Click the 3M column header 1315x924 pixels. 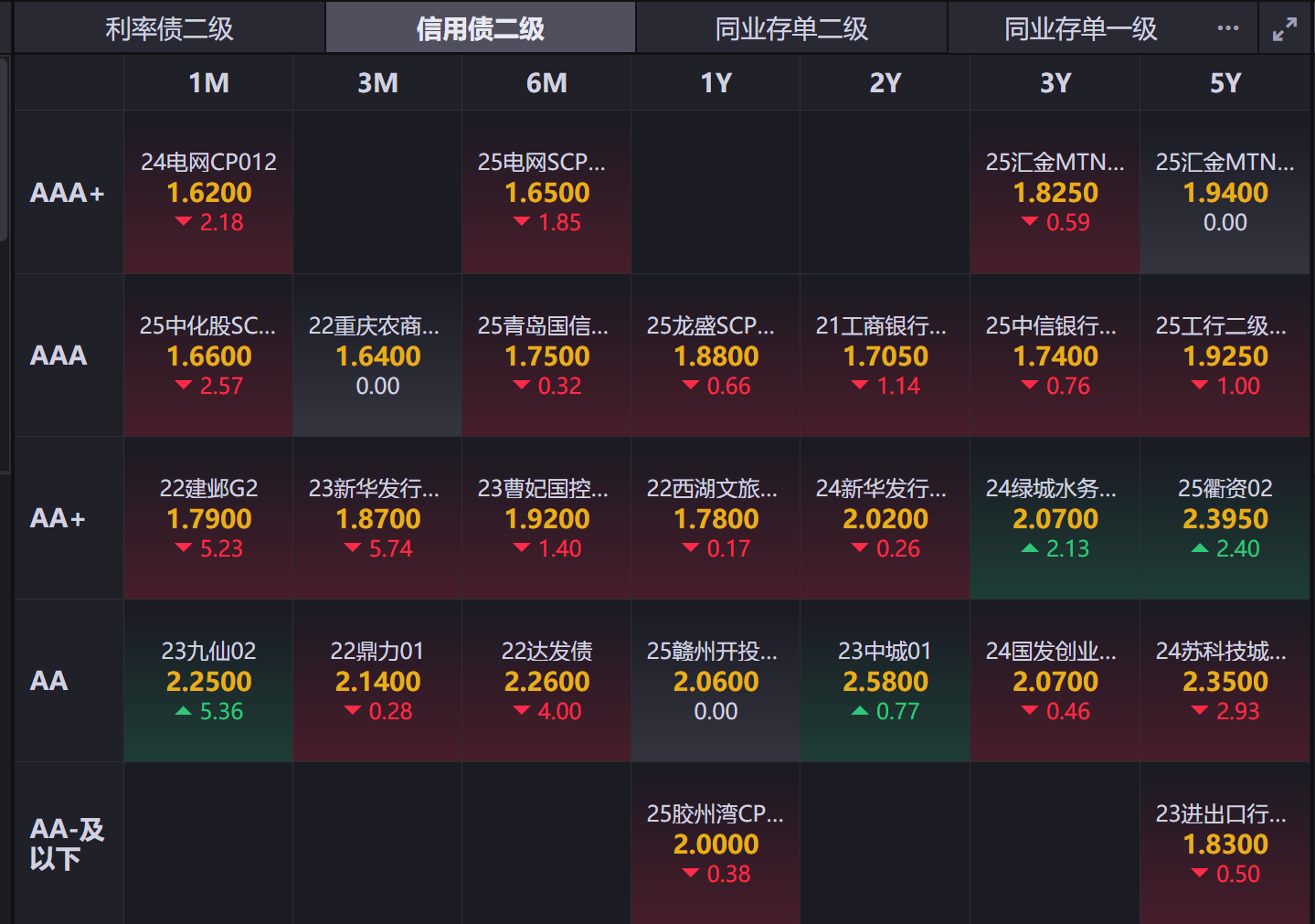pos(377,83)
